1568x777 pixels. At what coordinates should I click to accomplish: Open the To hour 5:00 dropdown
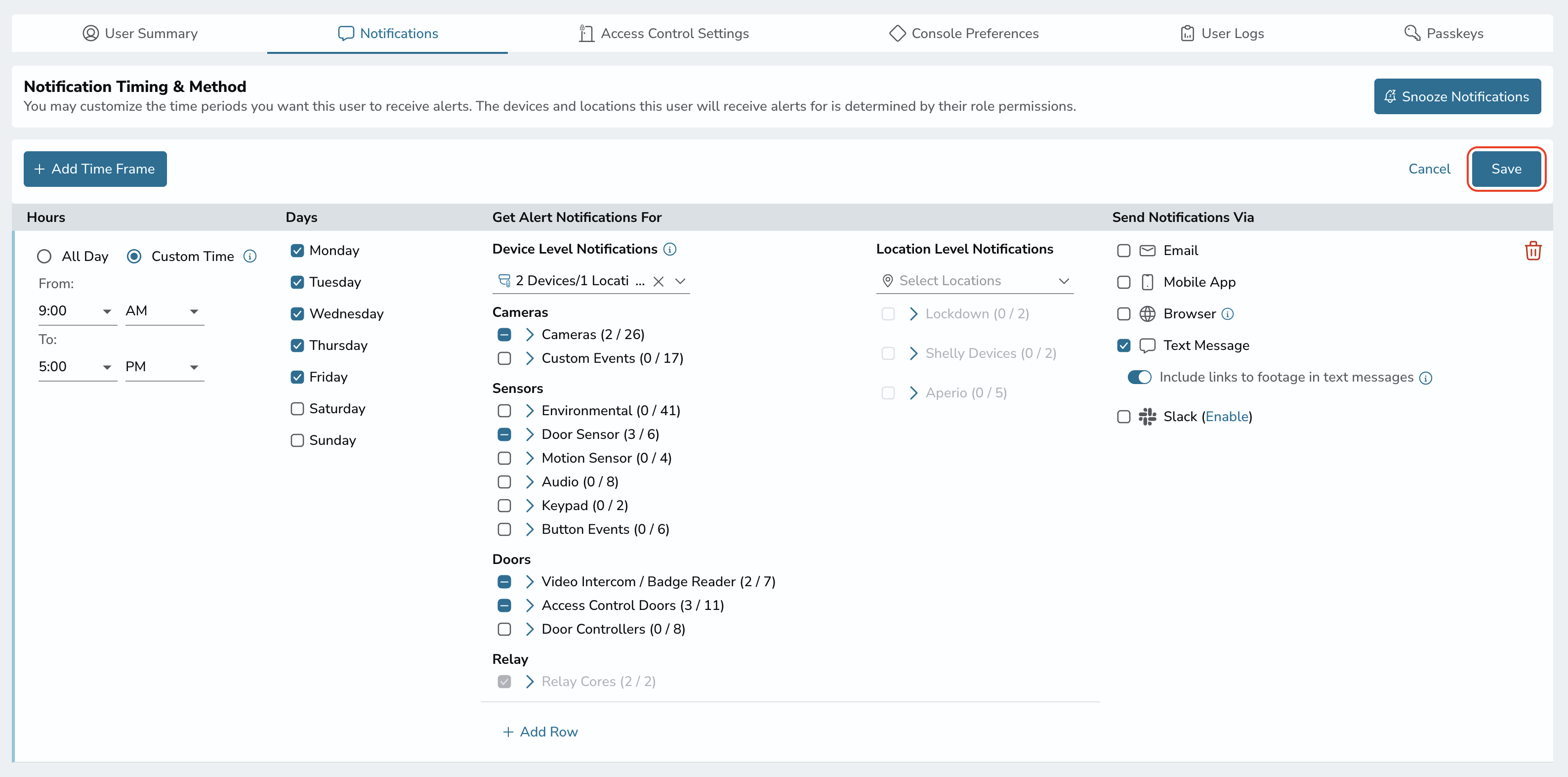(x=77, y=367)
